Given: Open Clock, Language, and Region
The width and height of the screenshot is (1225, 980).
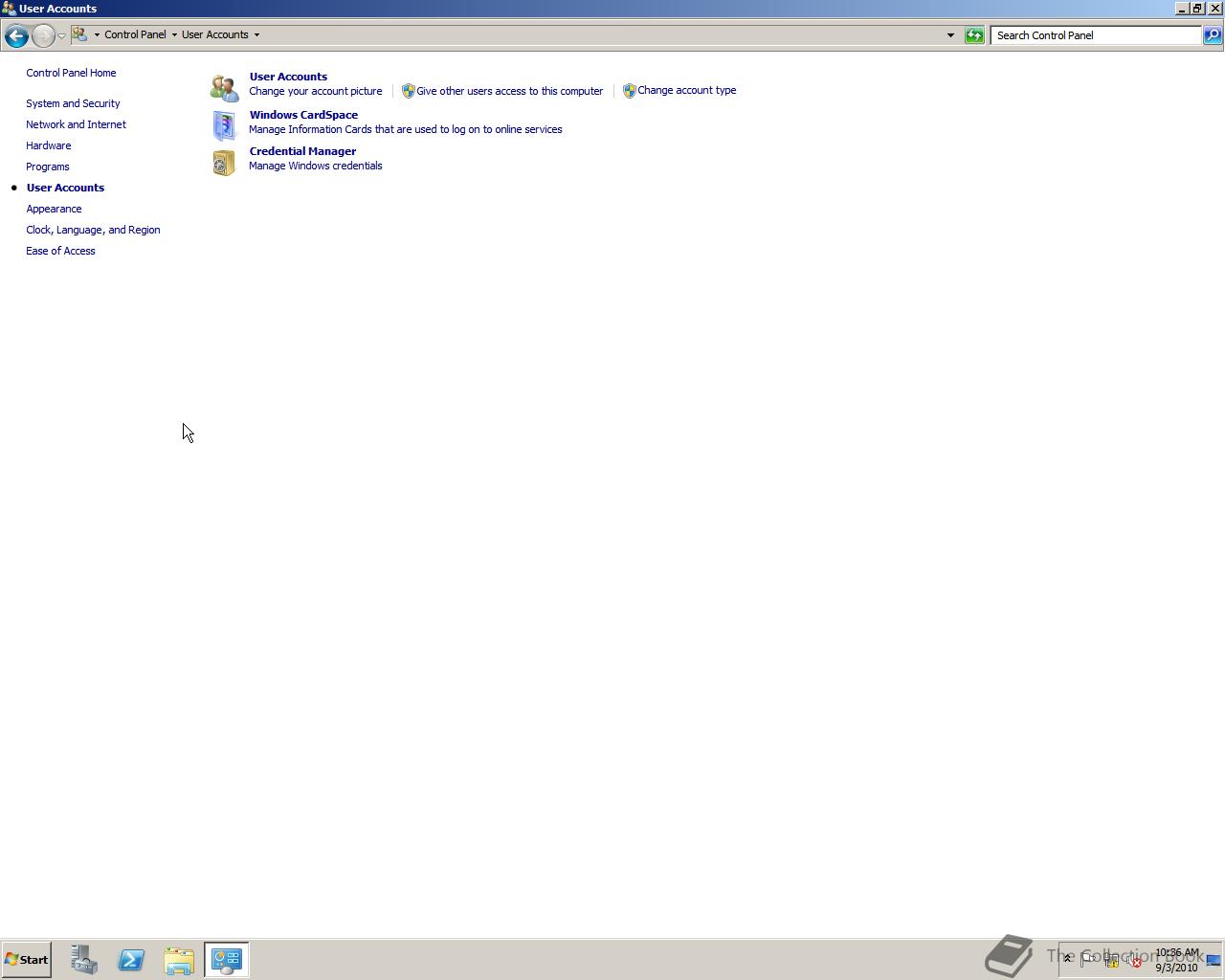Looking at the screenshot, I should (x=93, y=230).
